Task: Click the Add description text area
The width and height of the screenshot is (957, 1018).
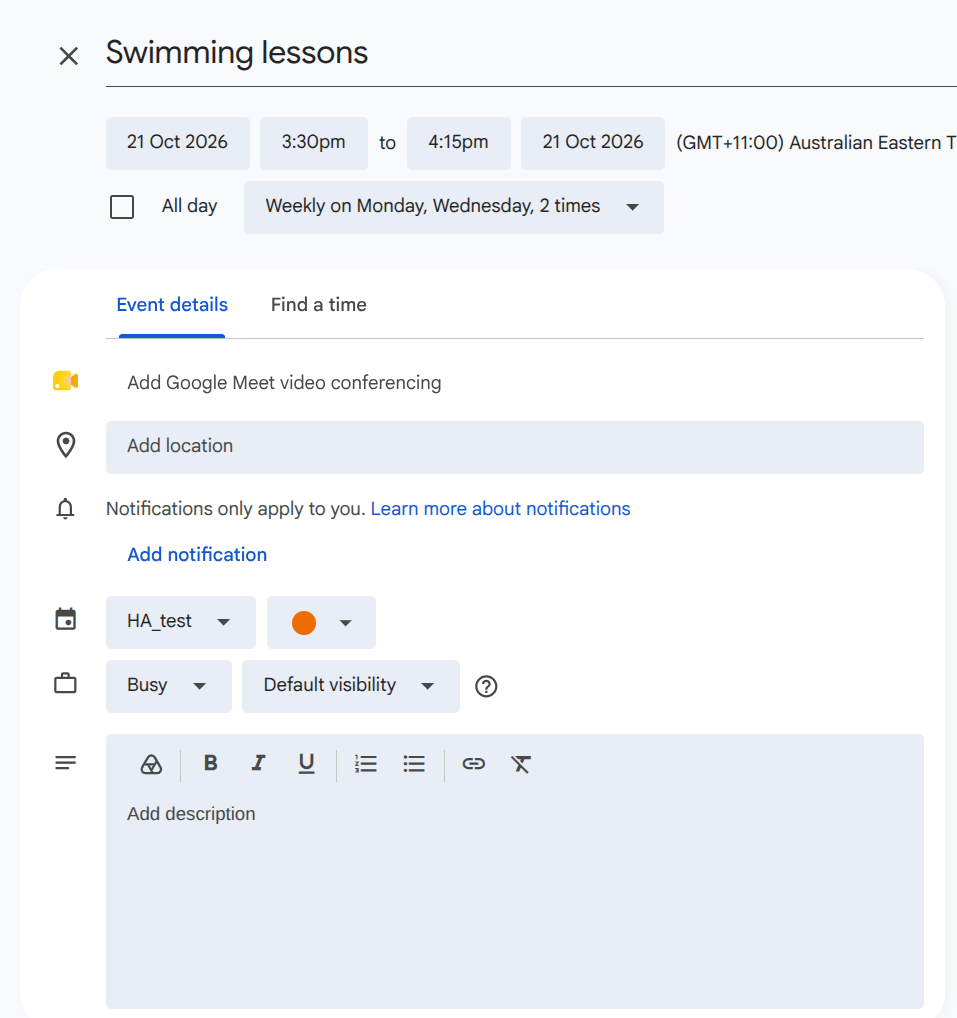Action: [x=515, y=900]
